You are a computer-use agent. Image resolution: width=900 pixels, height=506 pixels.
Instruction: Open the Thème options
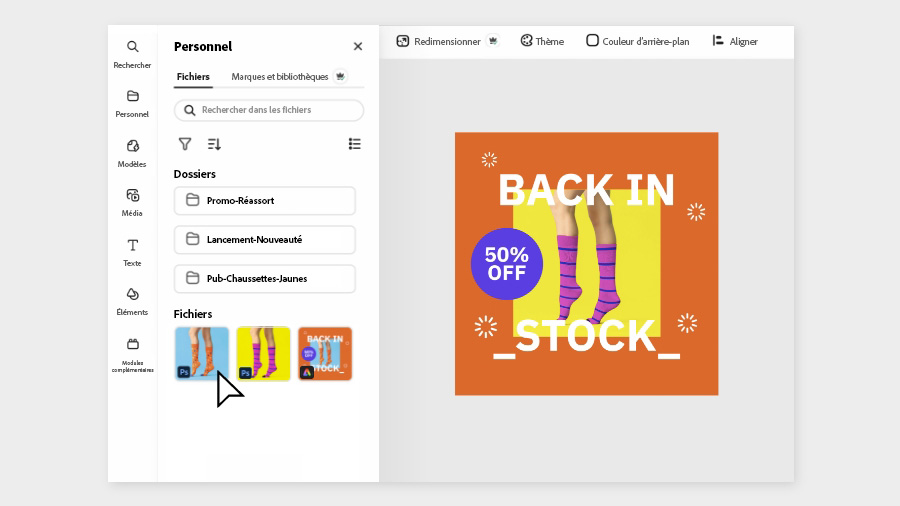542,42
